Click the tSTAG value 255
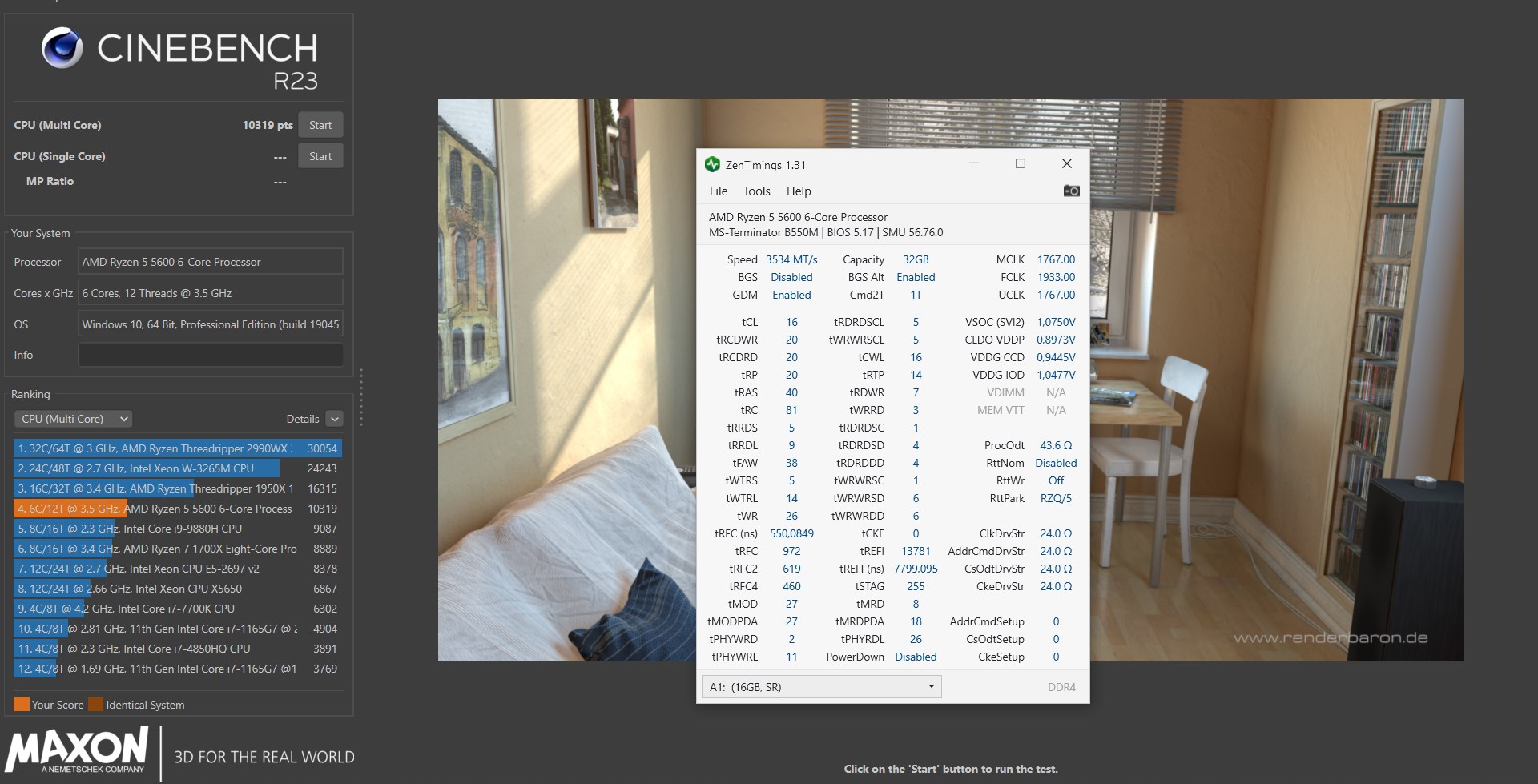 pyautogui.click(x=916, y=586)
